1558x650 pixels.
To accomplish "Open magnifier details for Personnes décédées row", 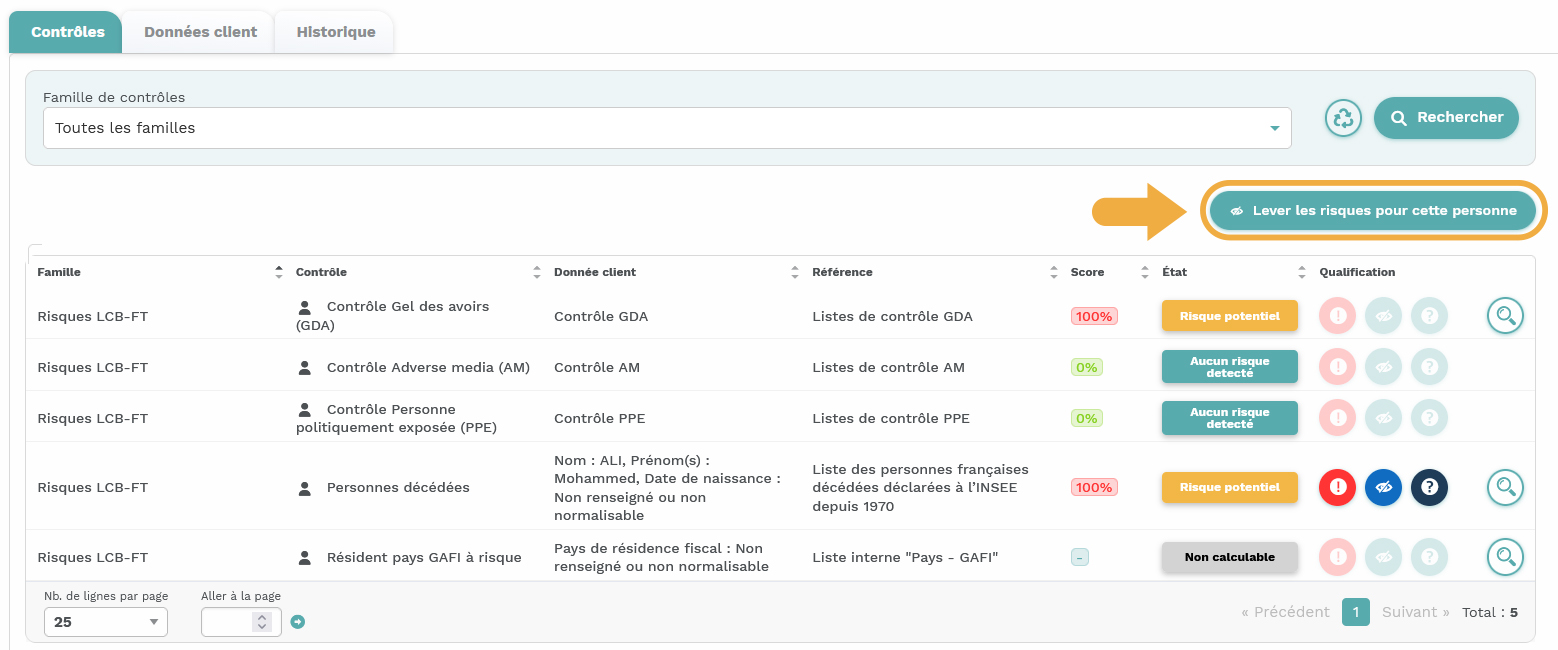I will pyautogui.click(x=1505, y=487).
